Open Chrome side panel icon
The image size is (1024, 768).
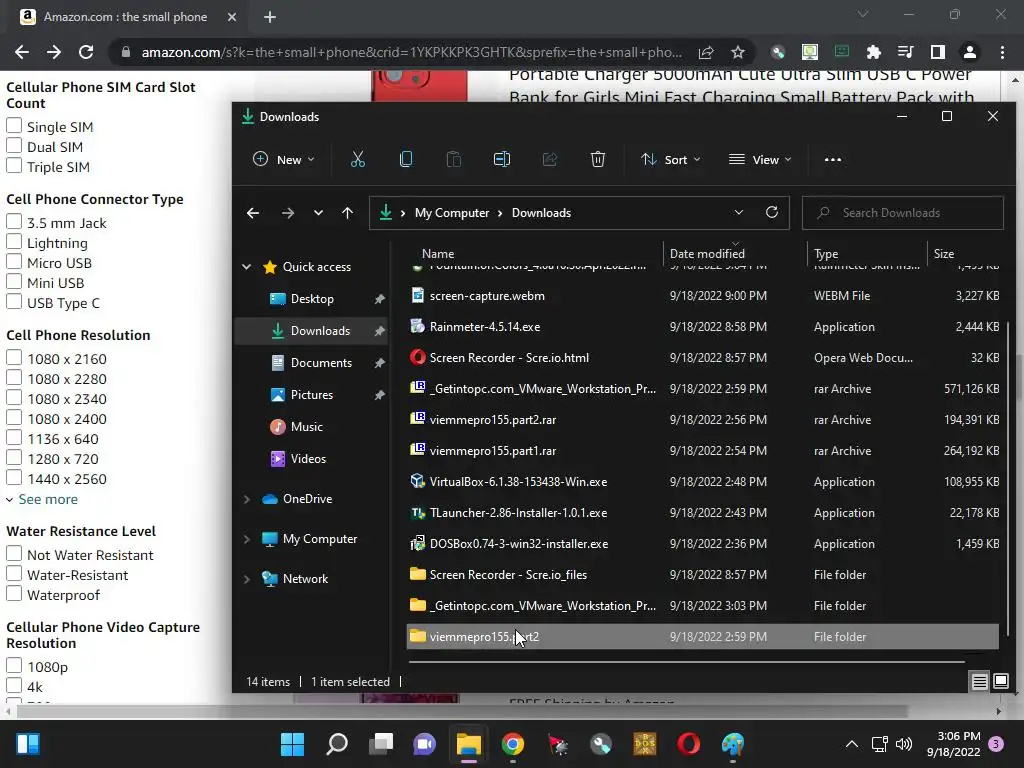(x=938, y=52)
